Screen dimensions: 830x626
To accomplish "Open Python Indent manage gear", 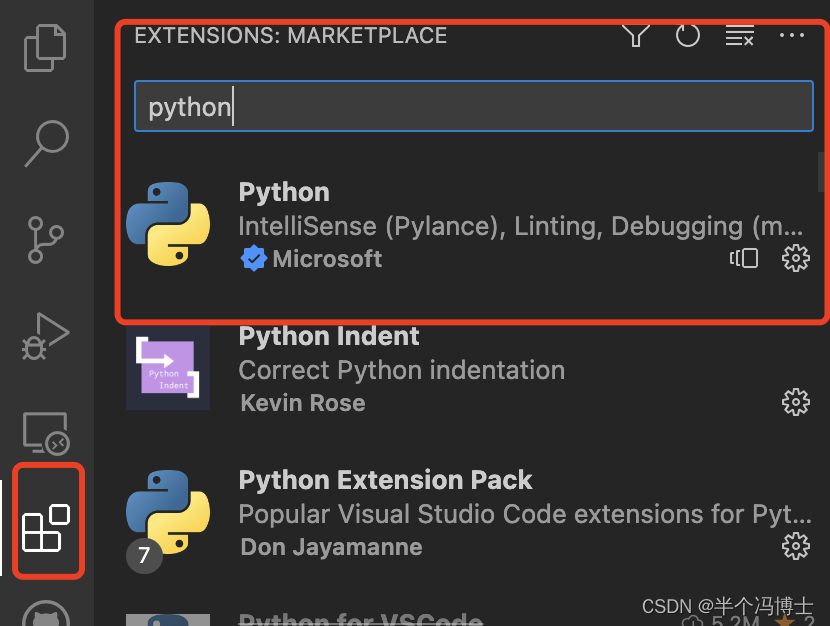I will coord(796,402).
